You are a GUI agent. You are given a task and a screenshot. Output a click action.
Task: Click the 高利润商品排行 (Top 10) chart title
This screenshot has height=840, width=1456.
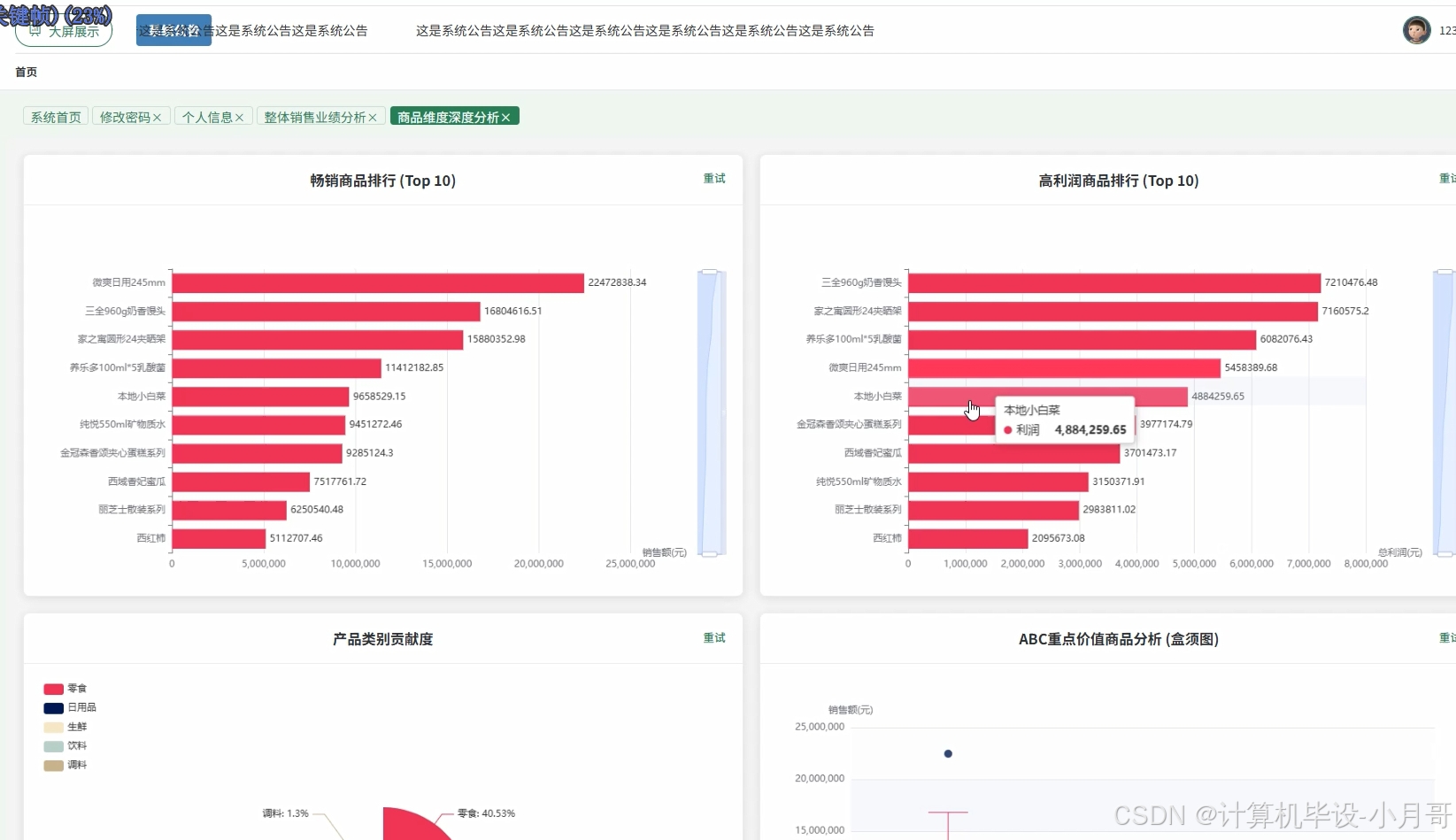1119,181
